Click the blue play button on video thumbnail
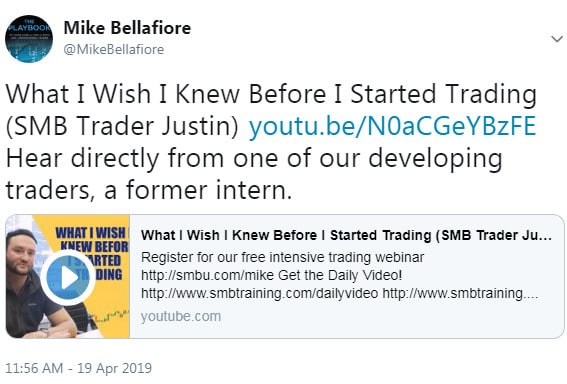Screen dimensions: 567x384 [x=68, y=278]
